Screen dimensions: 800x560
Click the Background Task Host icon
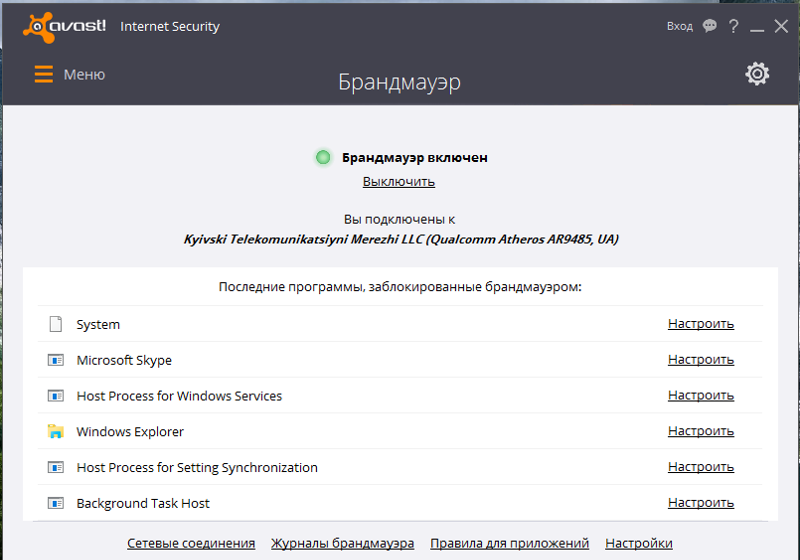coord(56,503)
